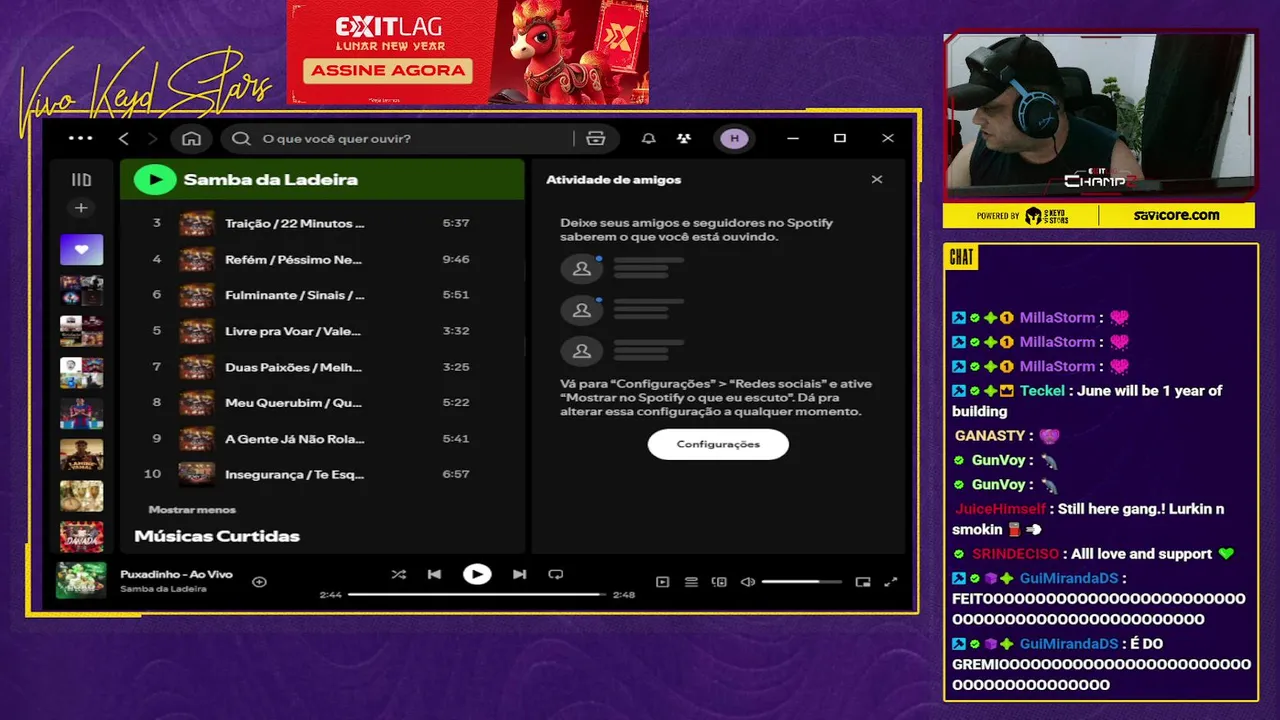Click the savicore.com label under webcam
Viewport: 1280px width, 720px height.
(1176, 215)
